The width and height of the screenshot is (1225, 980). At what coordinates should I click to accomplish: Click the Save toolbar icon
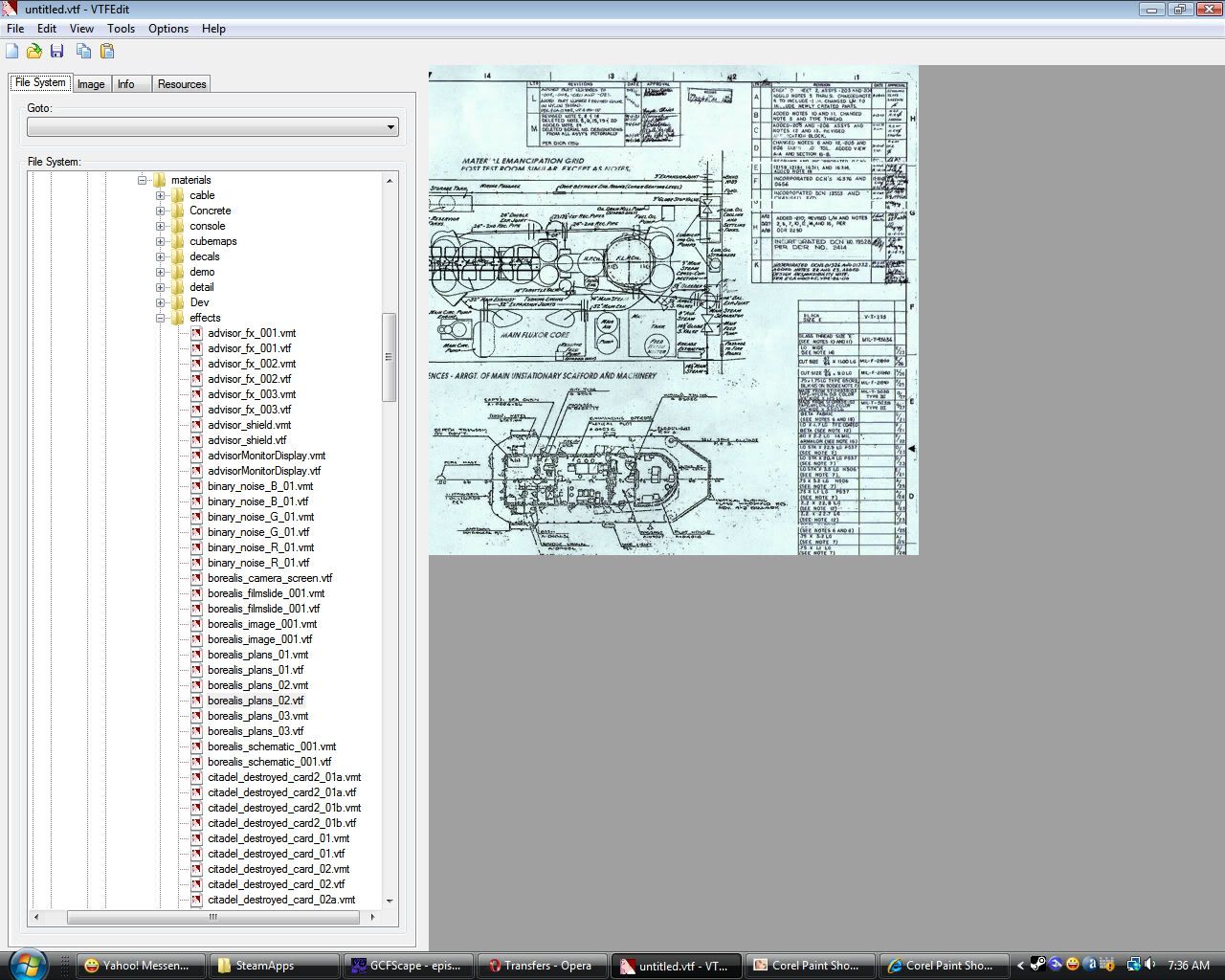pos(56,51)
